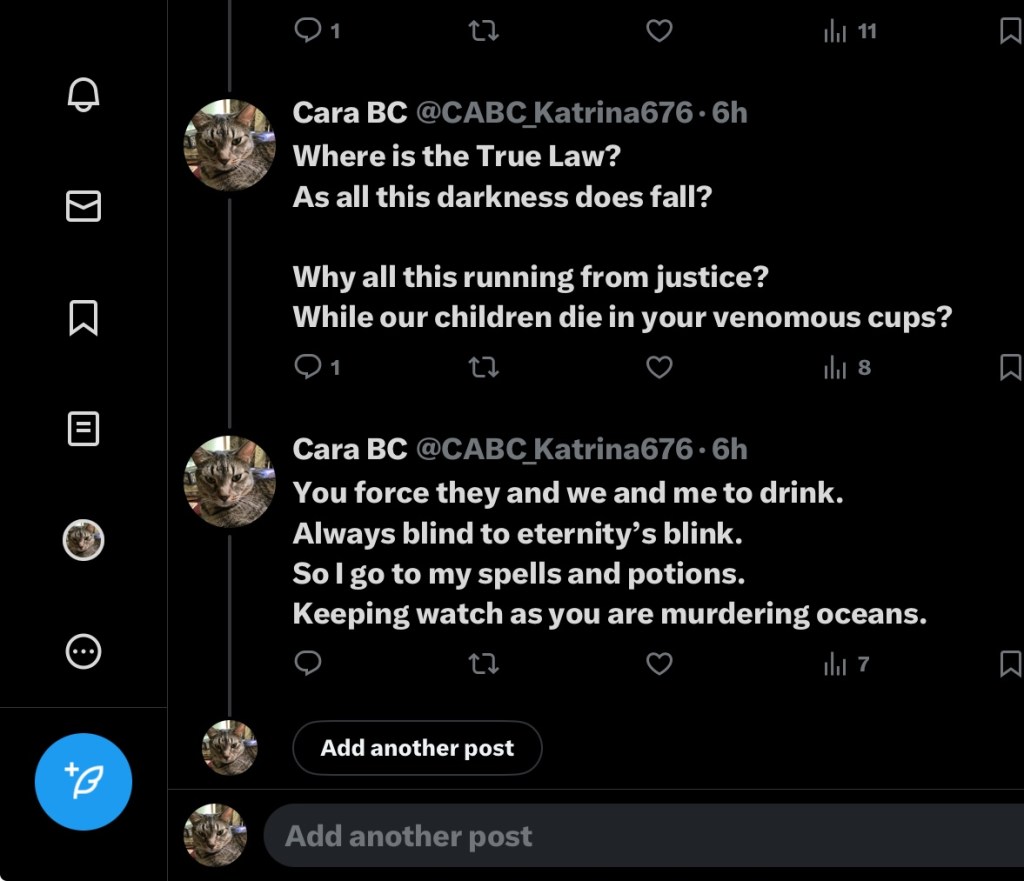Open the Notifications bell in sidebar
This screenshot has width=1024, height=881.
point(83,94)
